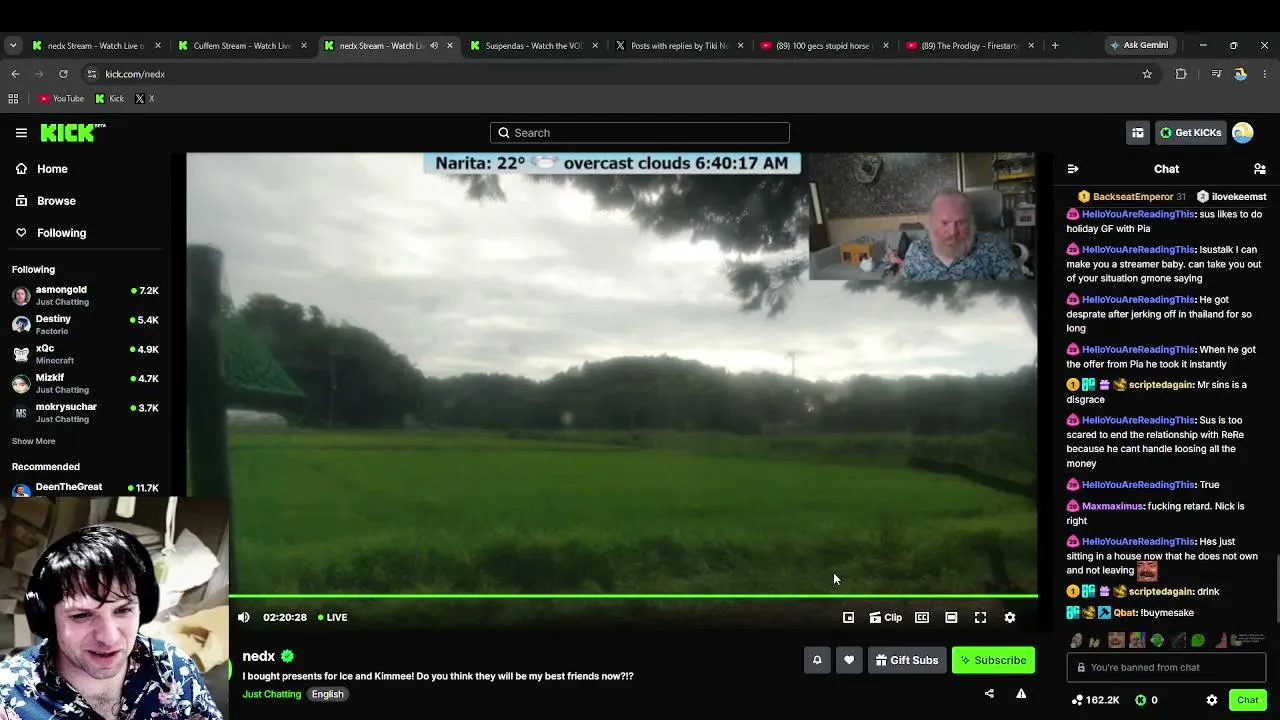
Task: Click the 162.2K channel points icon
Action: (x=1077, y=700)
